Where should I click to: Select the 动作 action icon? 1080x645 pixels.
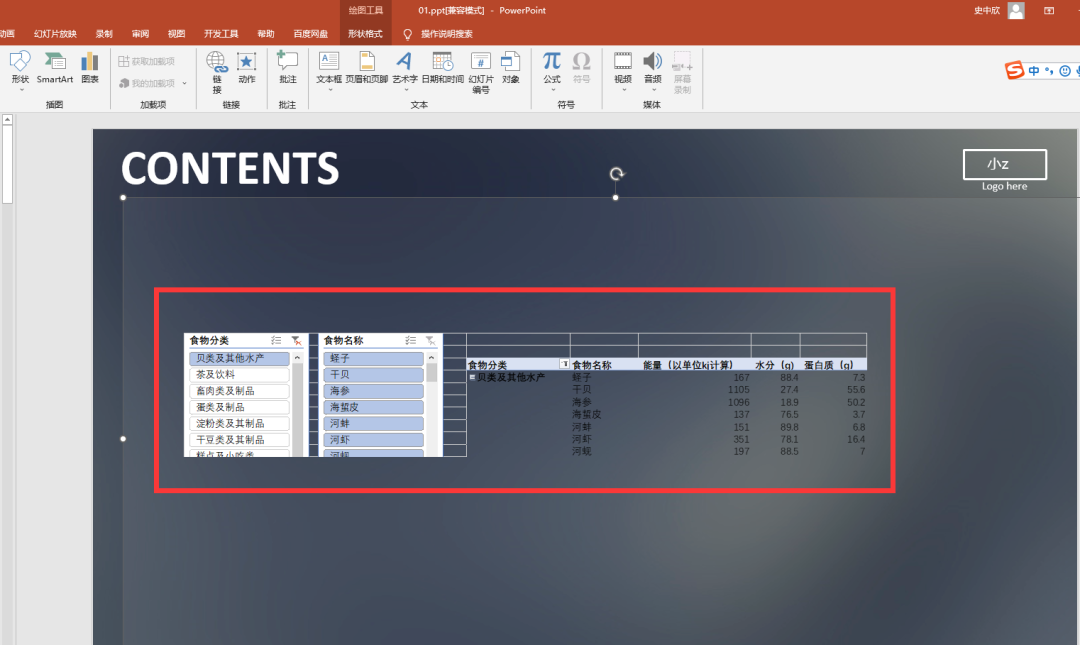coord(246,66)
